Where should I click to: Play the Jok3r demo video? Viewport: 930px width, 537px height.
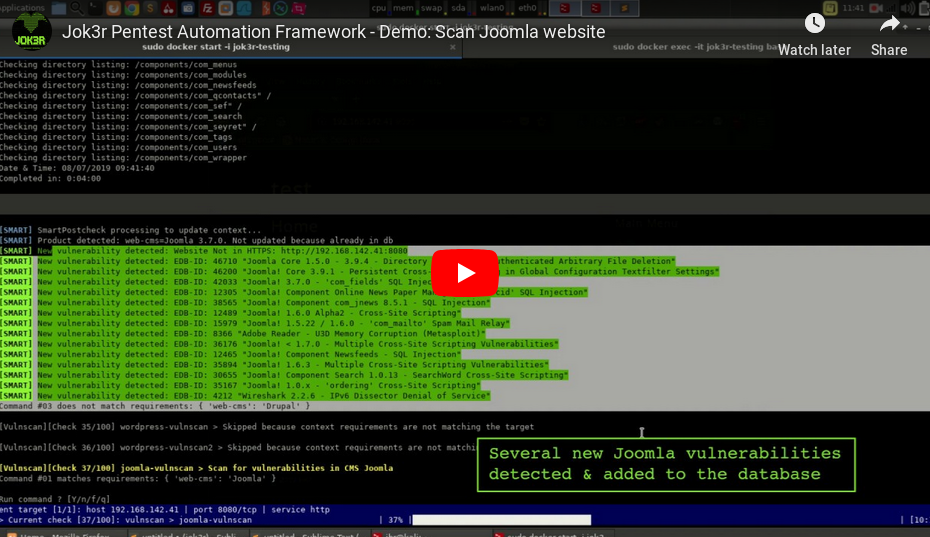(x=465, y=273)
